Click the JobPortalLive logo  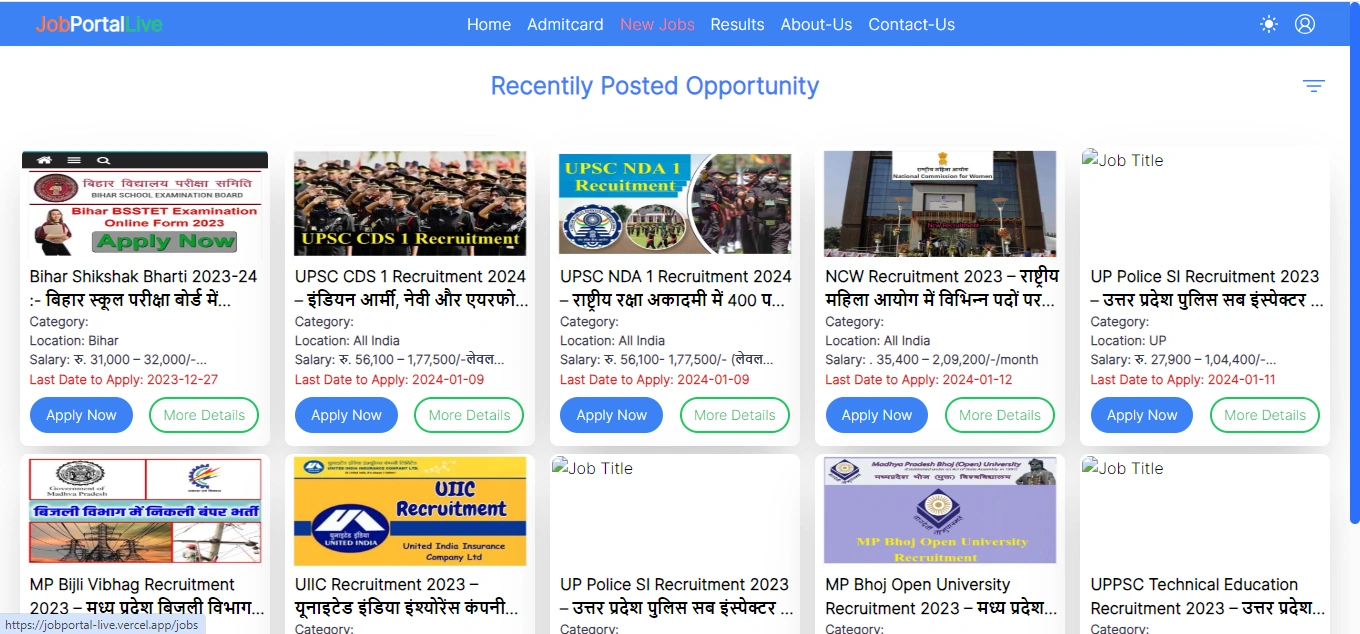click(98, 24)
